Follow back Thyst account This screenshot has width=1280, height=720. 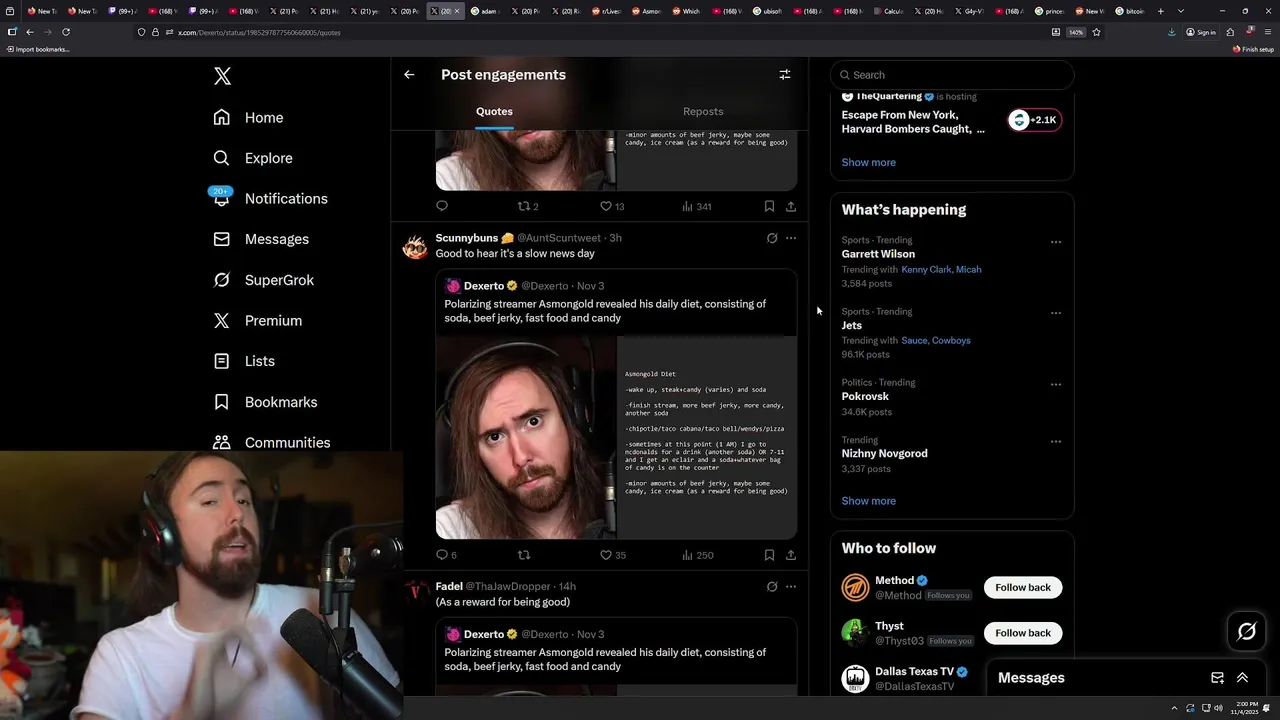pyautogui.click(x=1023, y=633)
